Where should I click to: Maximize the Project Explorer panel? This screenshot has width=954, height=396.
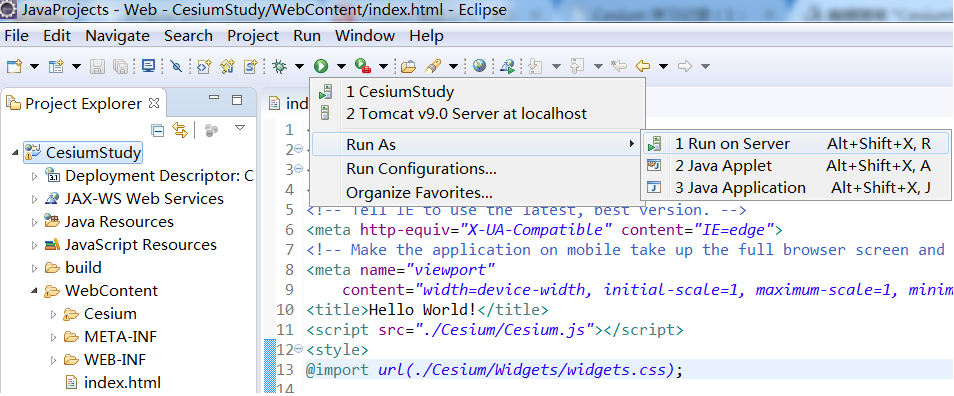coord(237,100)
